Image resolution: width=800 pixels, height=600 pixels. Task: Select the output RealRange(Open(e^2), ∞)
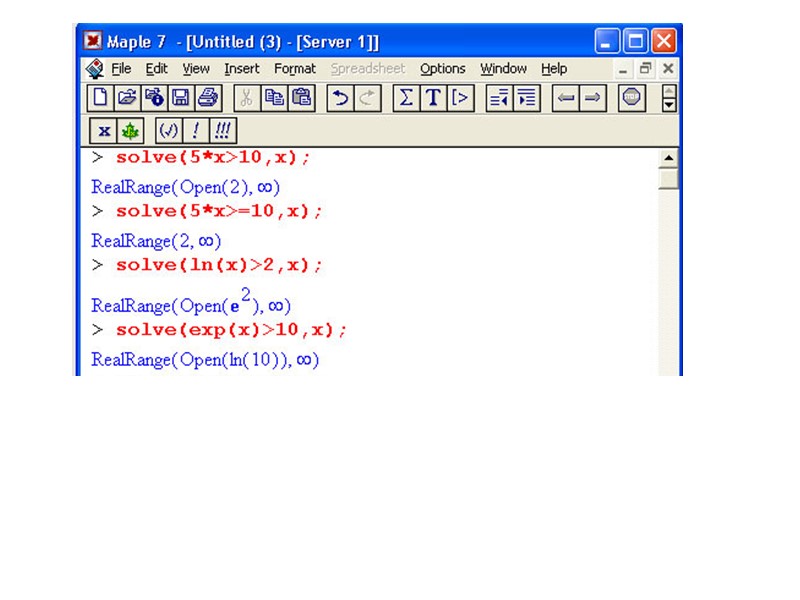tap(191, 301)
